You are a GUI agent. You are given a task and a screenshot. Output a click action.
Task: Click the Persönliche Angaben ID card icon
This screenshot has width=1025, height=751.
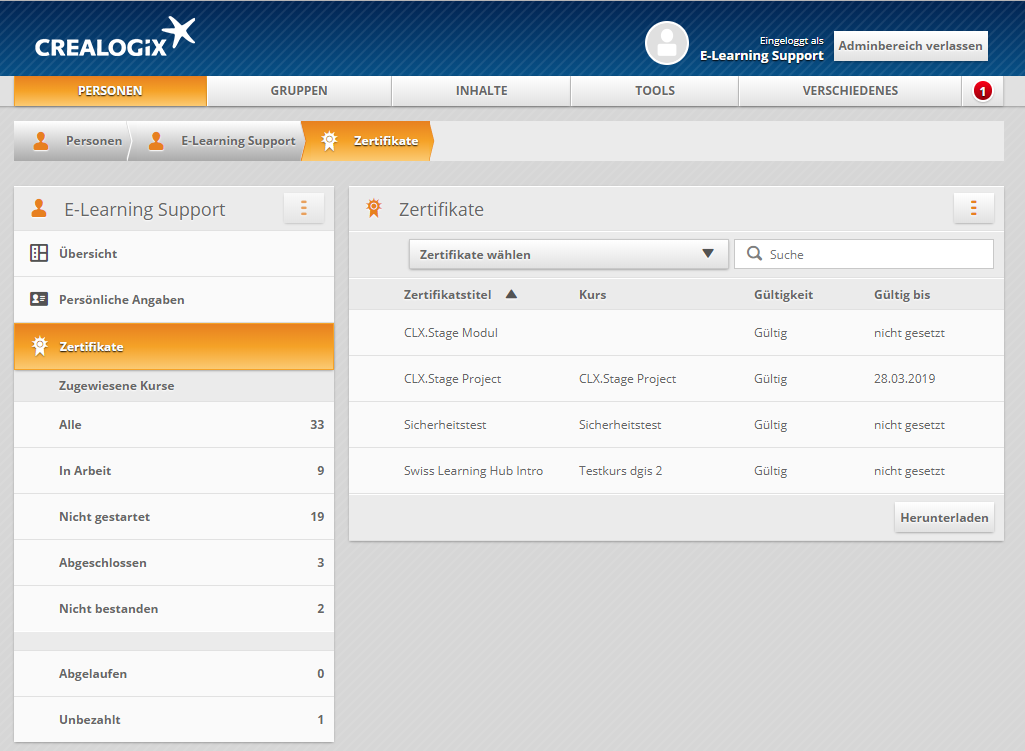click(x=39, y=299)
